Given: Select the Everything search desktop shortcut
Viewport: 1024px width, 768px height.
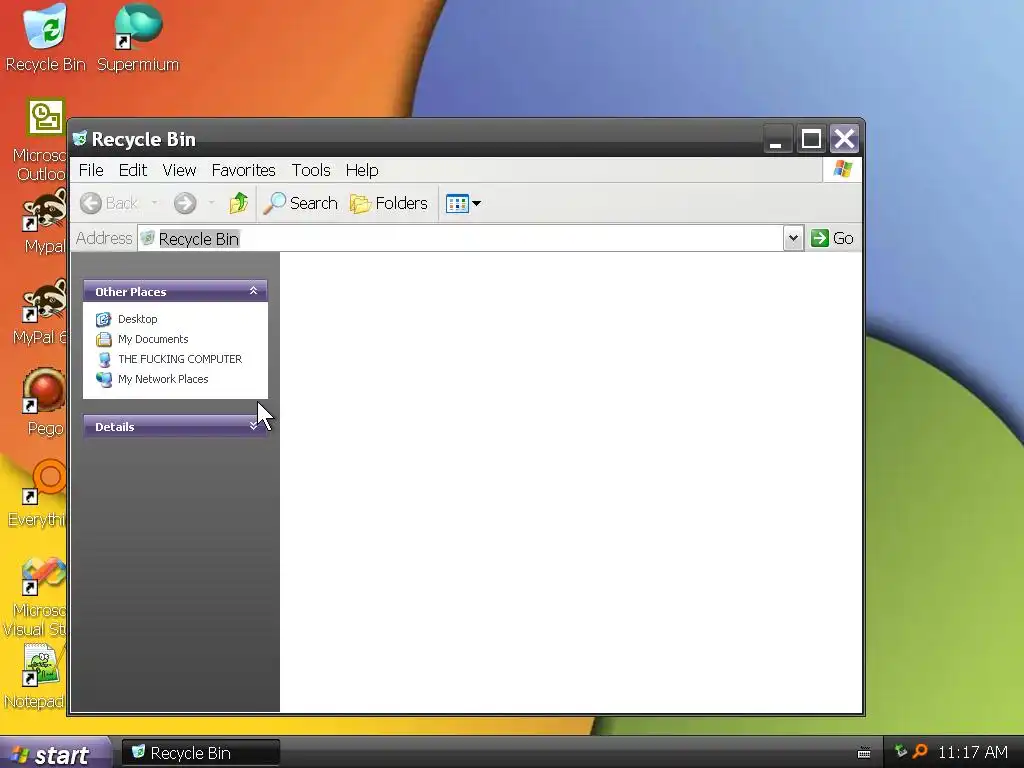Looking at the screenshot, I should [39, 494].
